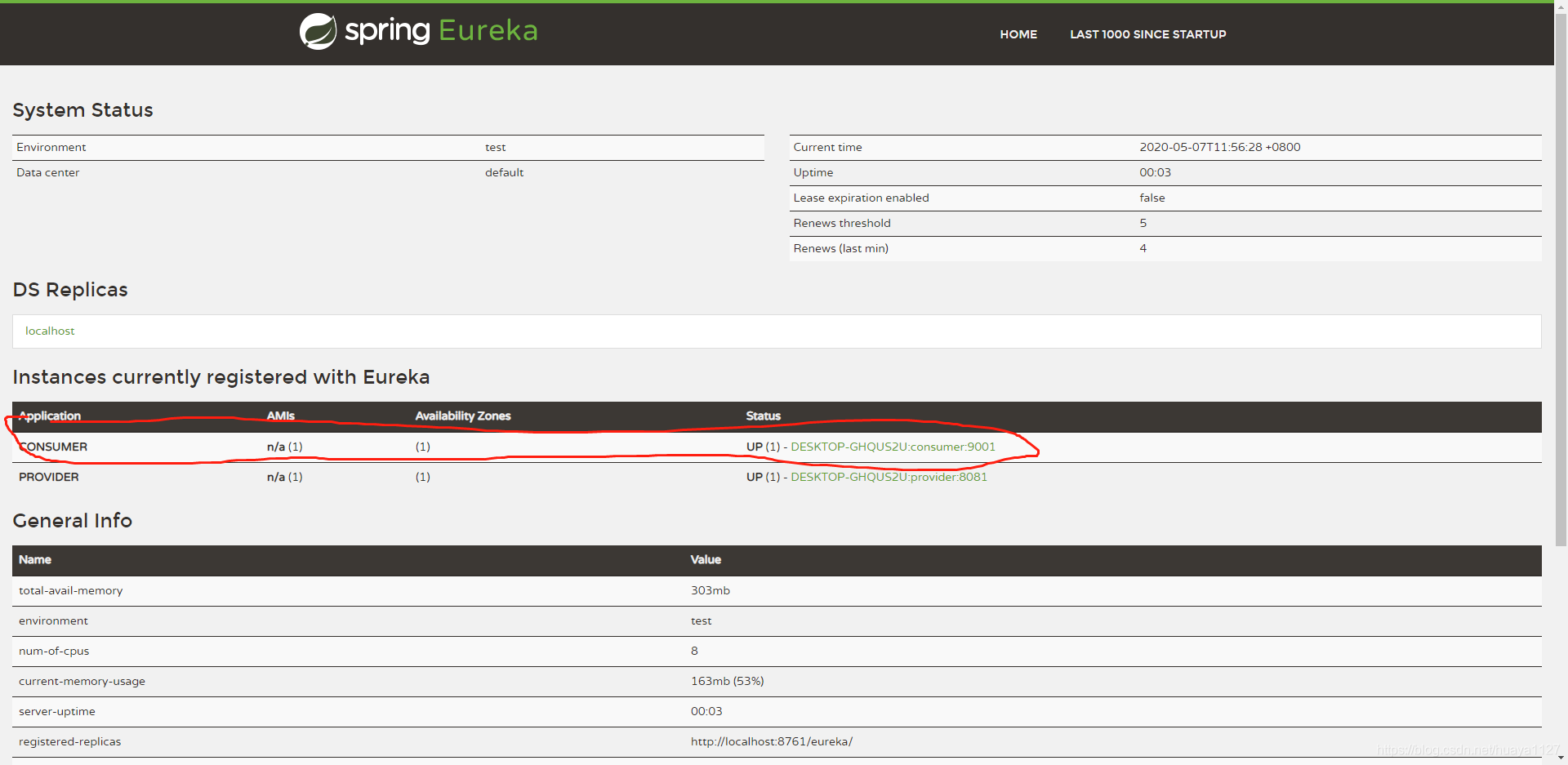Click the Availability Zones column header
This screenshot has width=1568, height=765.
463,416
